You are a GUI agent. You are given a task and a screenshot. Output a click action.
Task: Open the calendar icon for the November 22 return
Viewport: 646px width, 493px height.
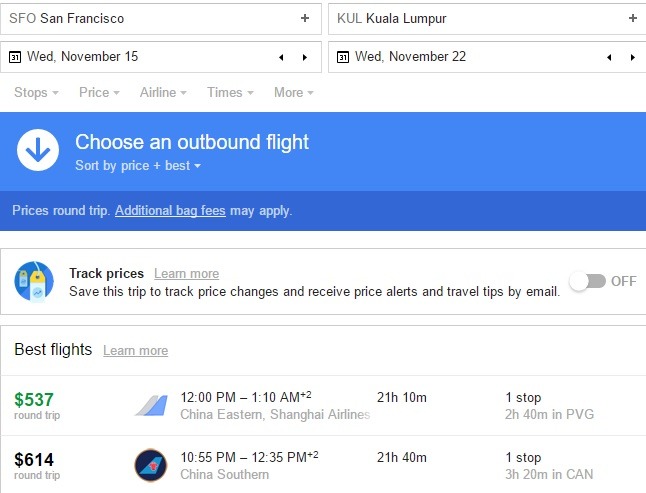click(x=343, y=57)
